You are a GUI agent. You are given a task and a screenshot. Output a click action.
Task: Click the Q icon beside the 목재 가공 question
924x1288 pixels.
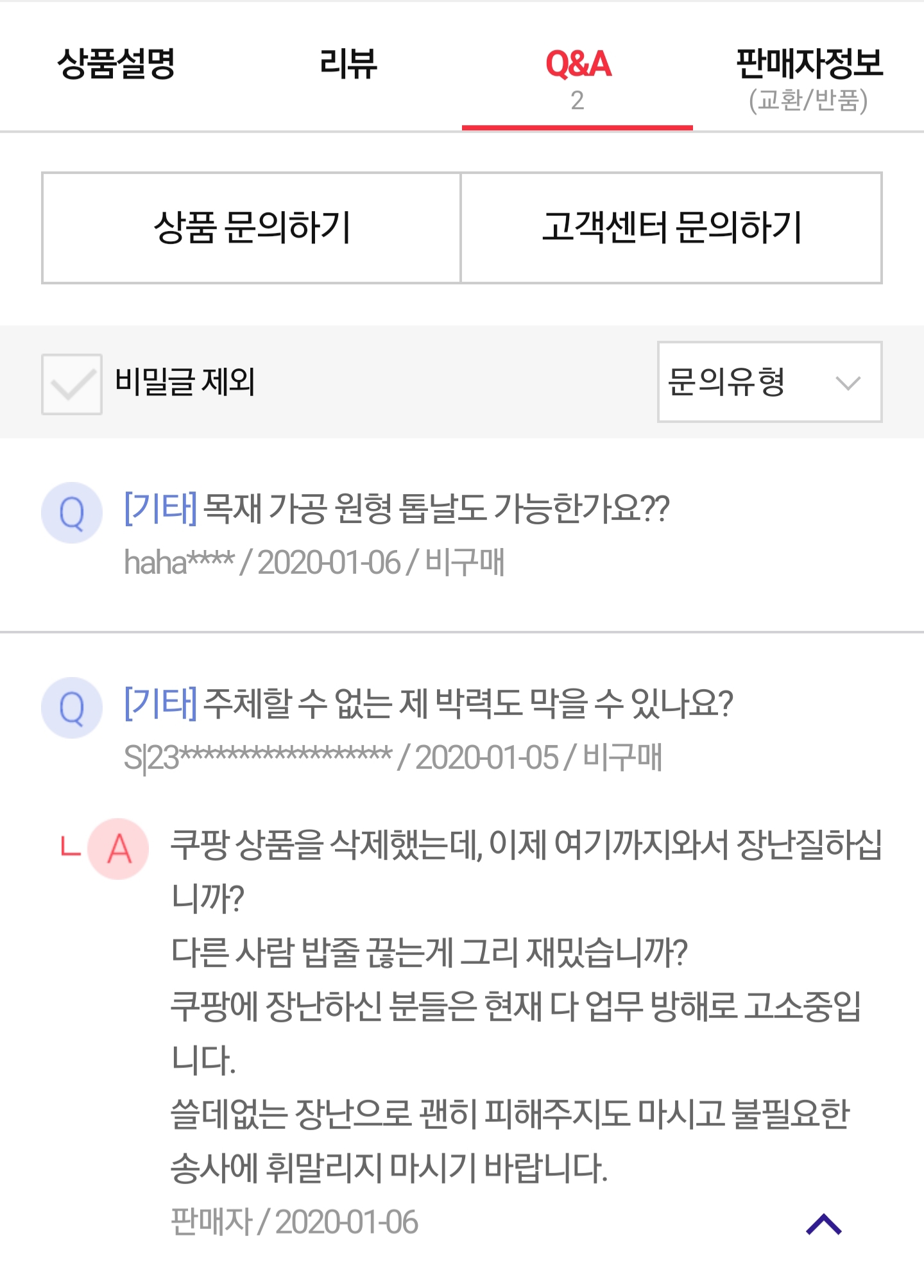coord(72,513)
